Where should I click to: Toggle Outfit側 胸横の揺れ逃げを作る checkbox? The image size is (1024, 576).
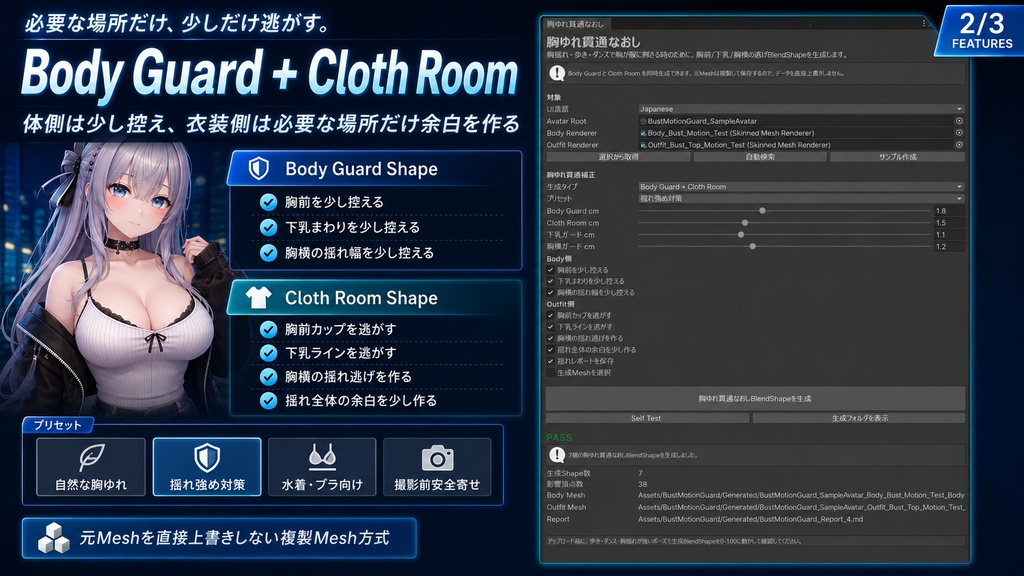pyautogui.click(x=551, y=338)
